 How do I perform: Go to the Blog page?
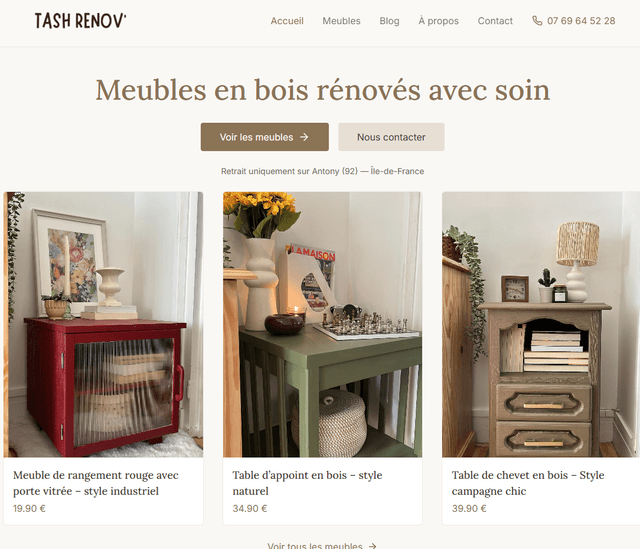coord(389,21)
